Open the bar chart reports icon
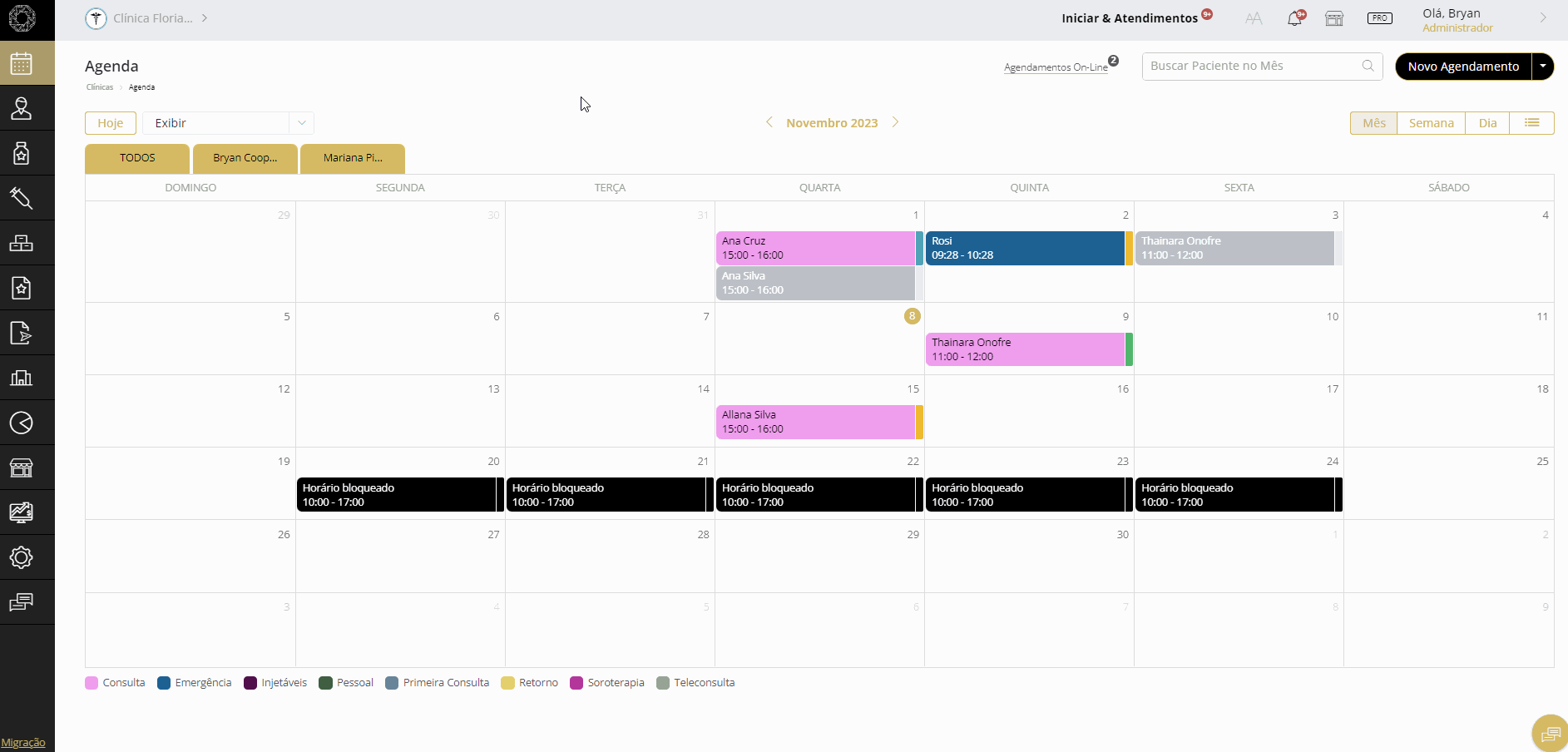Screen dimensions: 1568x752 pyautogui.click(x=22, y=378)
